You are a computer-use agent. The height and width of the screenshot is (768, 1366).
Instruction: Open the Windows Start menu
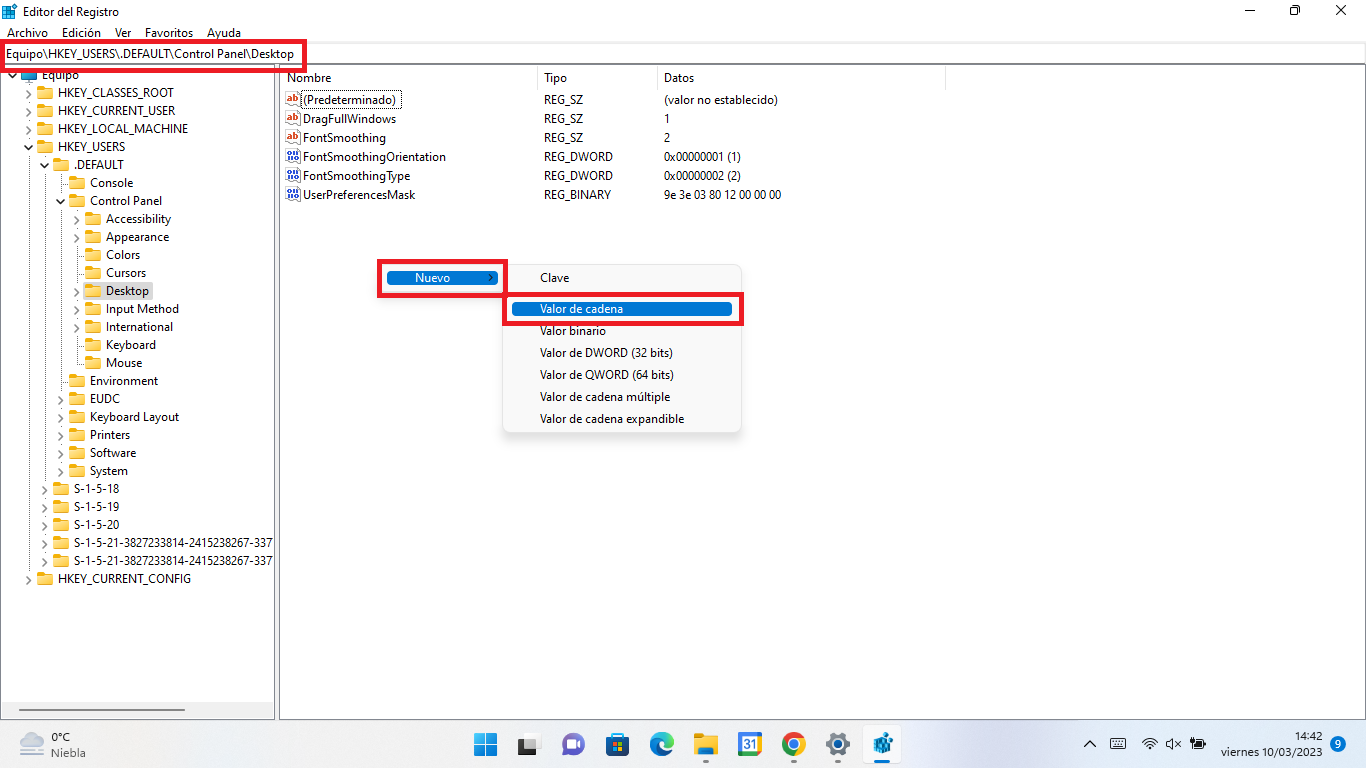[x=485, y=744]
